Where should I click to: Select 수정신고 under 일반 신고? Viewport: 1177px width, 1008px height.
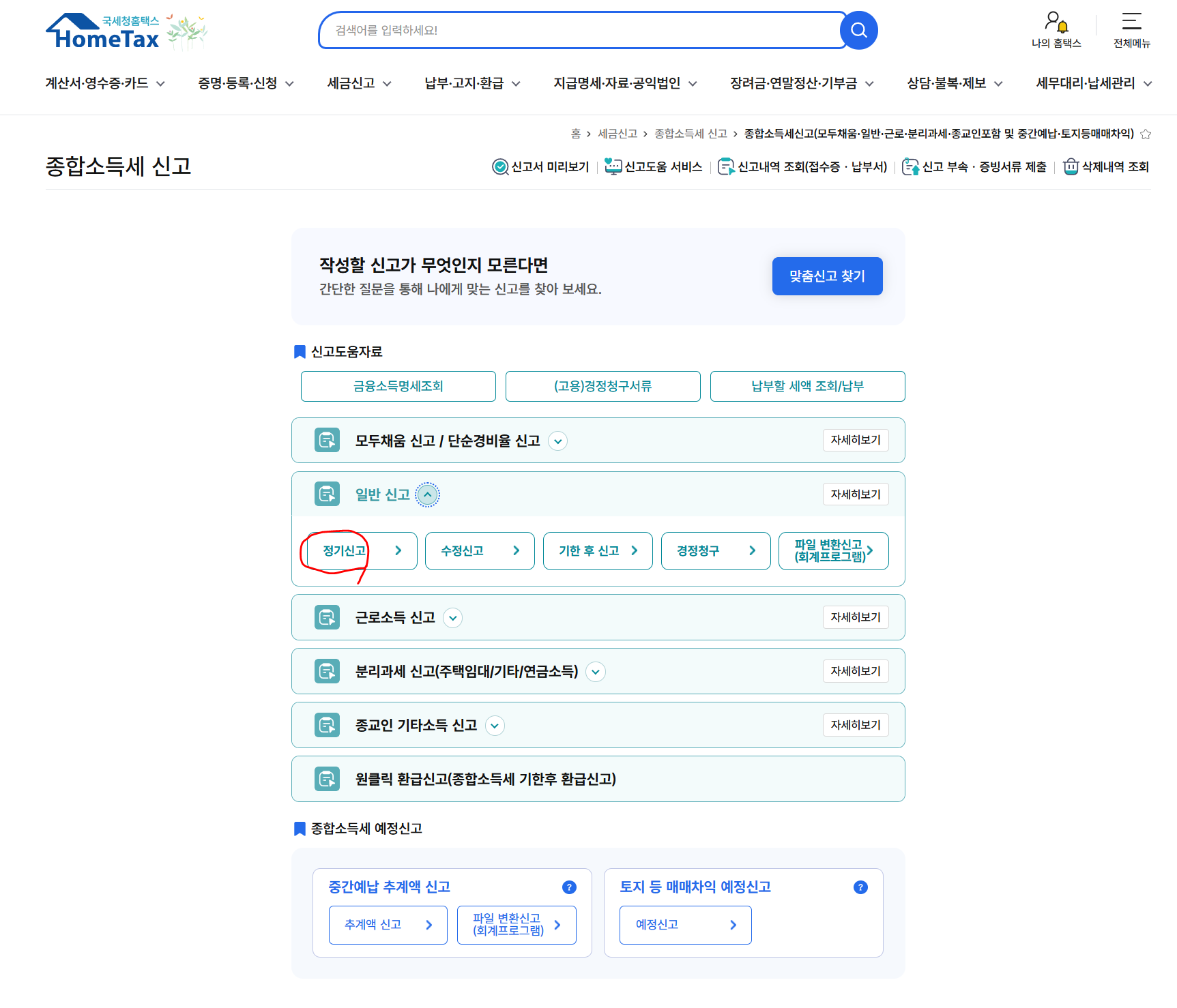click(x=480, y=551)
